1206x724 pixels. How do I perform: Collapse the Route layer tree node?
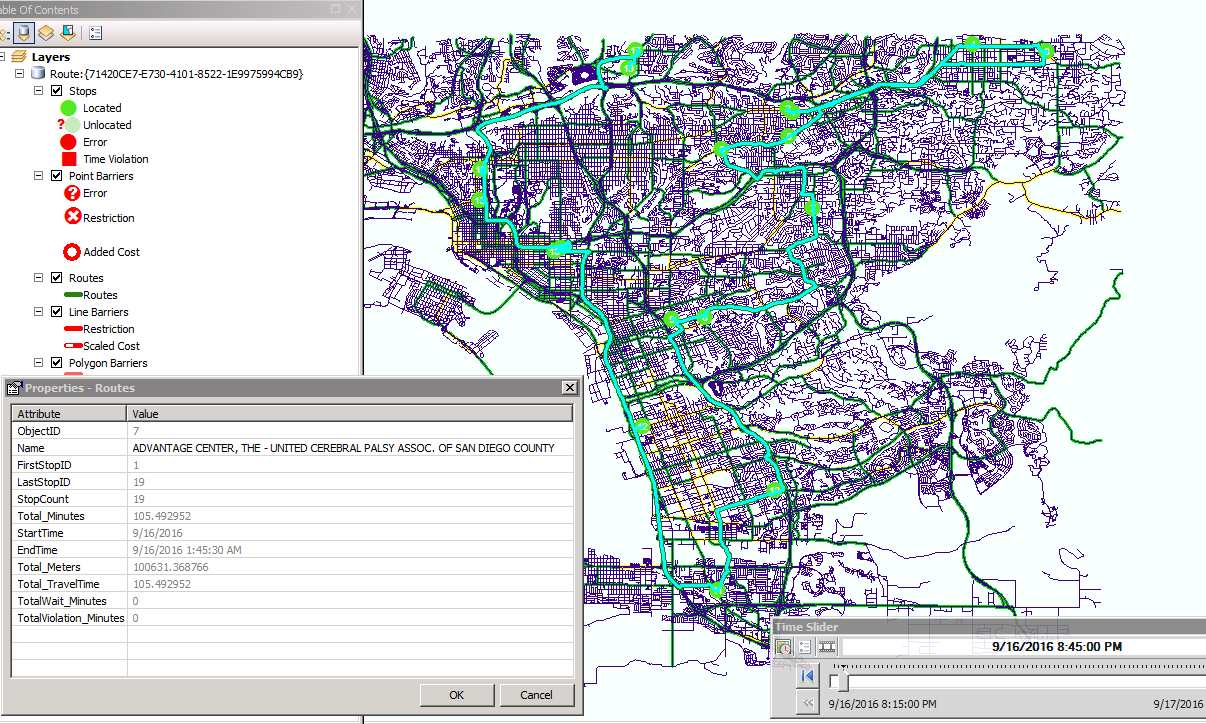pyautogui.click(x=18, y=73)
